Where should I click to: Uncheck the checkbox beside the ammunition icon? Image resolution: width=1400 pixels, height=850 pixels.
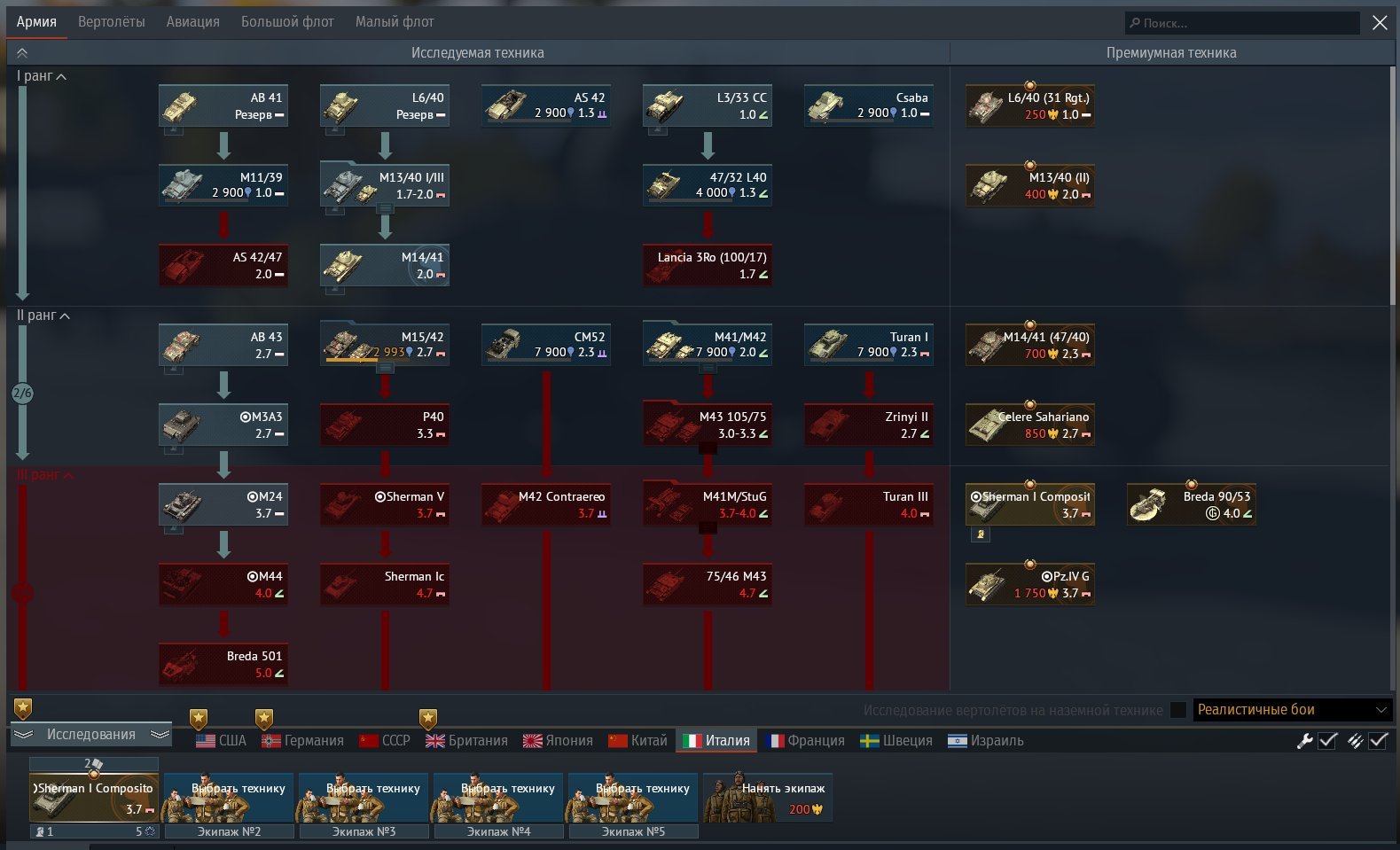1378,741
